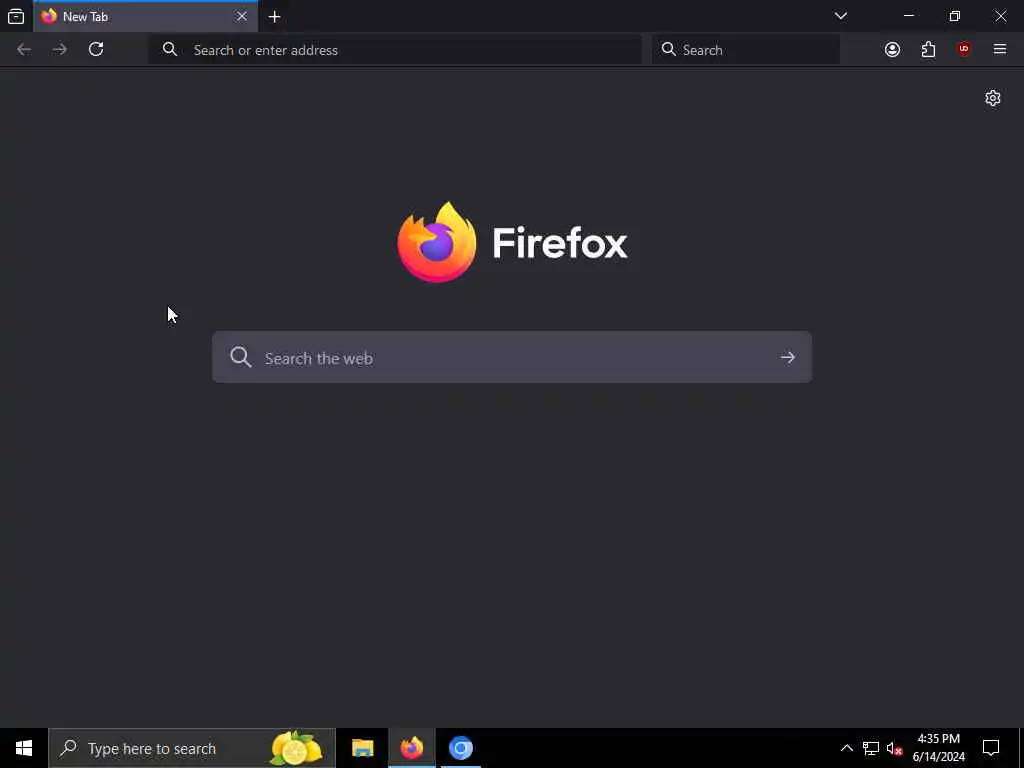Screen dimensions: 1024x768
Task: Personalize new tab with gear icon
Action: [993, 98]
